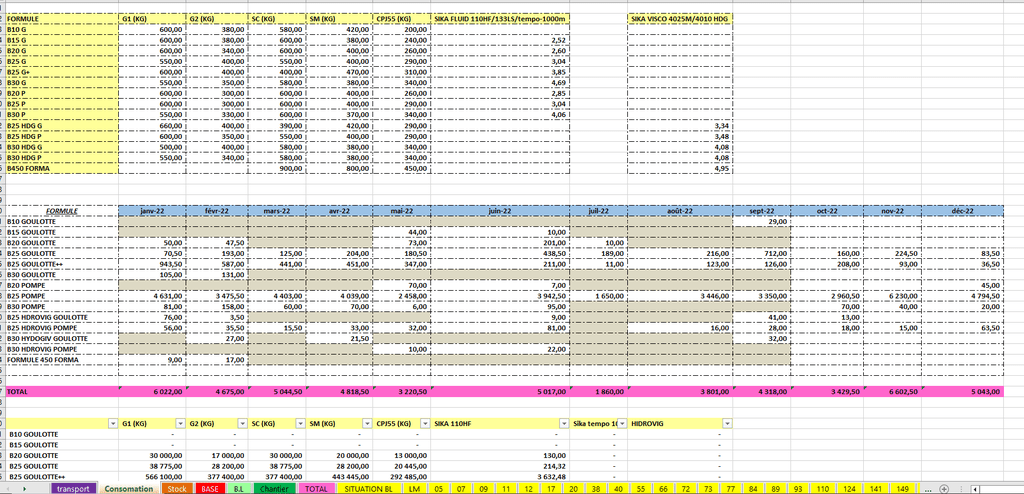Screen dimensions: 1024x494
Task: Click B30 HYDOGIV GOULOTTE row label
Action: click(62, 338)
